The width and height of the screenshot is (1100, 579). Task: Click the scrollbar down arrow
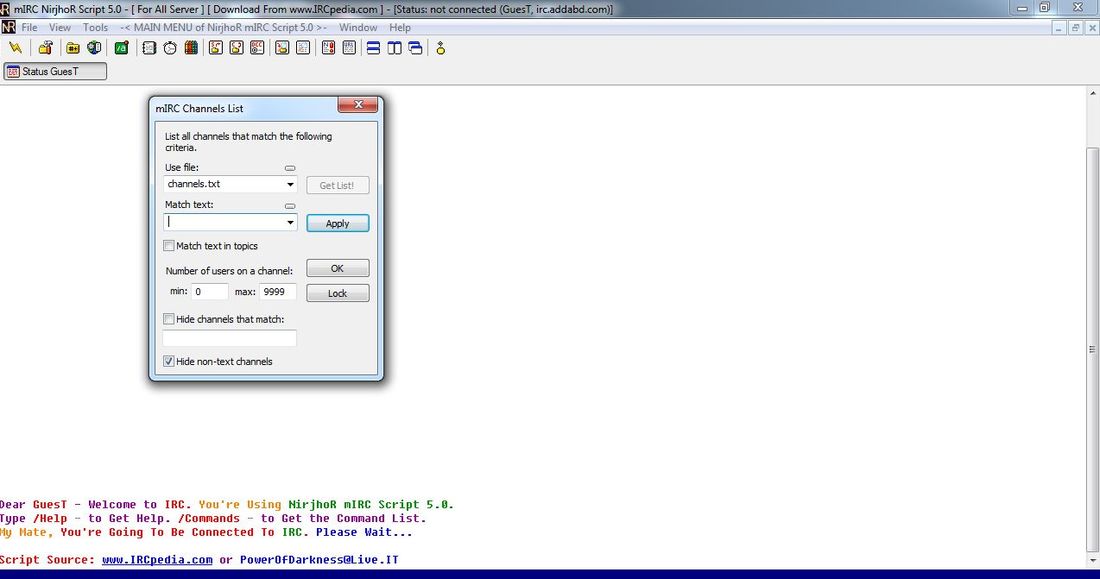click(x=1093, y=561)
